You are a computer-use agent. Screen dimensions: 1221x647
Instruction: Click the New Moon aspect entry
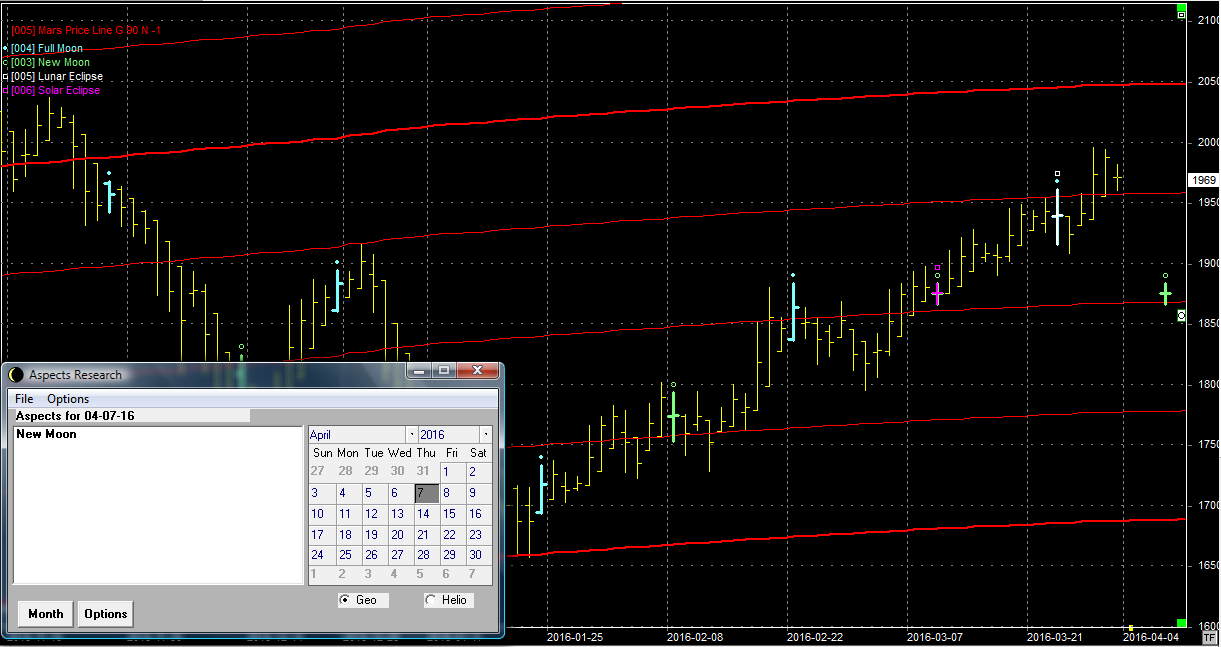pyautogui.click(x=47, y=435)
